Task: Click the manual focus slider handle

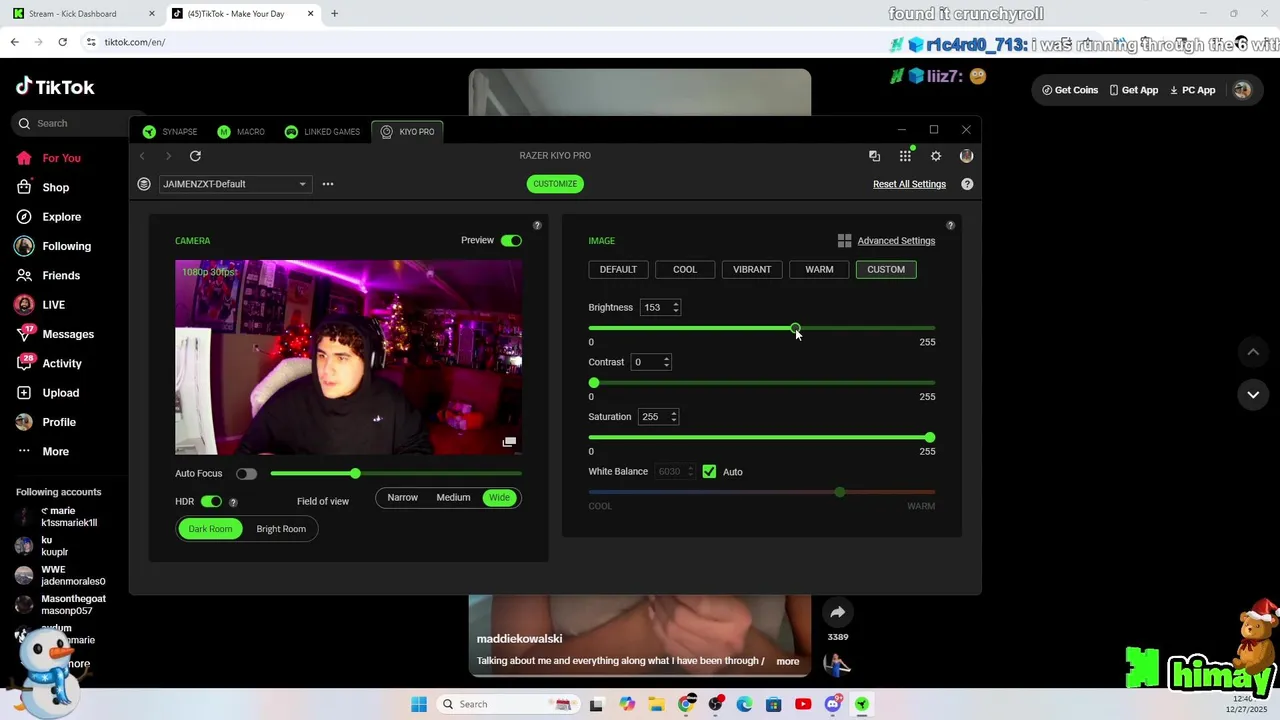Action: pyautogui.click(x=355, y=474)
